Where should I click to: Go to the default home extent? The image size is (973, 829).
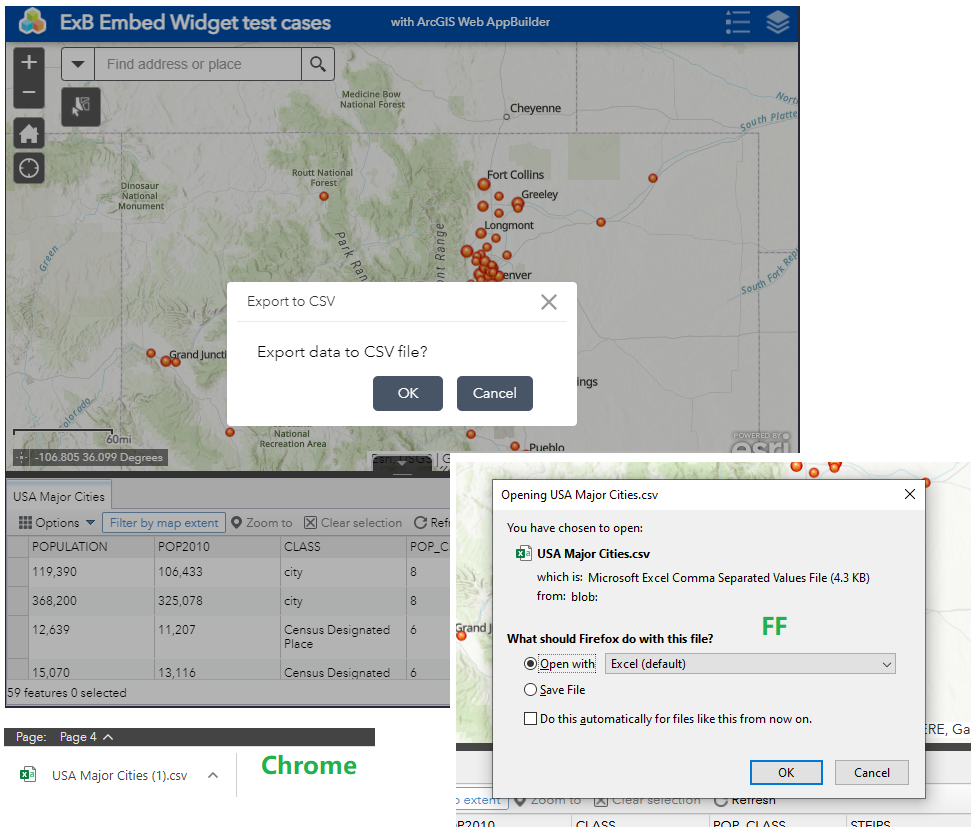pyautogui.click(x=29, y=133)
